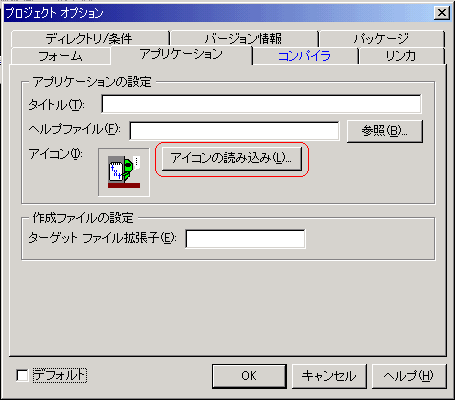Focus the ヘルプファイル text field

(234, 131)
